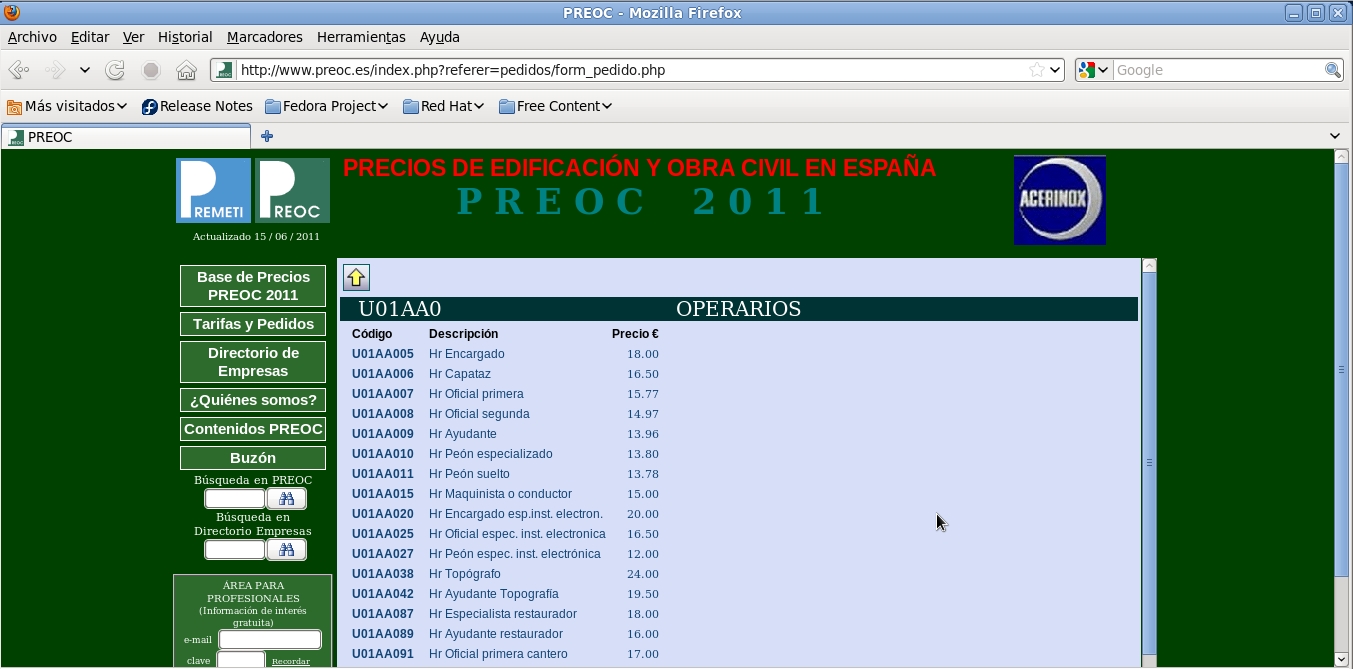Open the ¿Quiénes somos? page

point(253,400)
